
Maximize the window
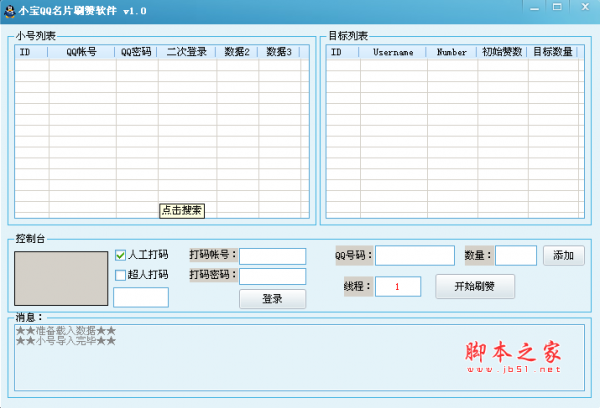coord(557,7)
